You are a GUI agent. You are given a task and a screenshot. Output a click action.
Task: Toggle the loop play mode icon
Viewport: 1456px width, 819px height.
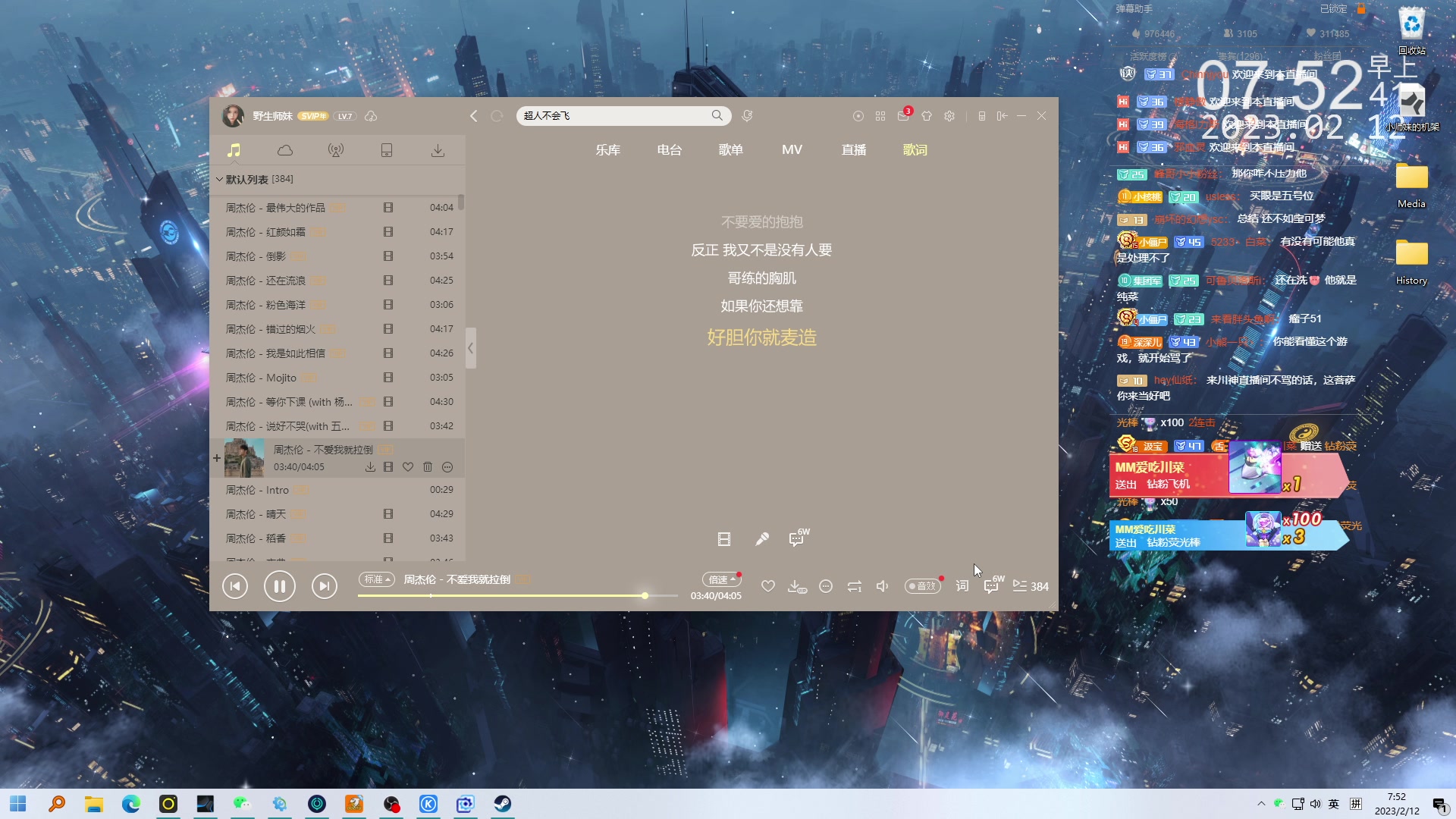click(x=855, y=586)
